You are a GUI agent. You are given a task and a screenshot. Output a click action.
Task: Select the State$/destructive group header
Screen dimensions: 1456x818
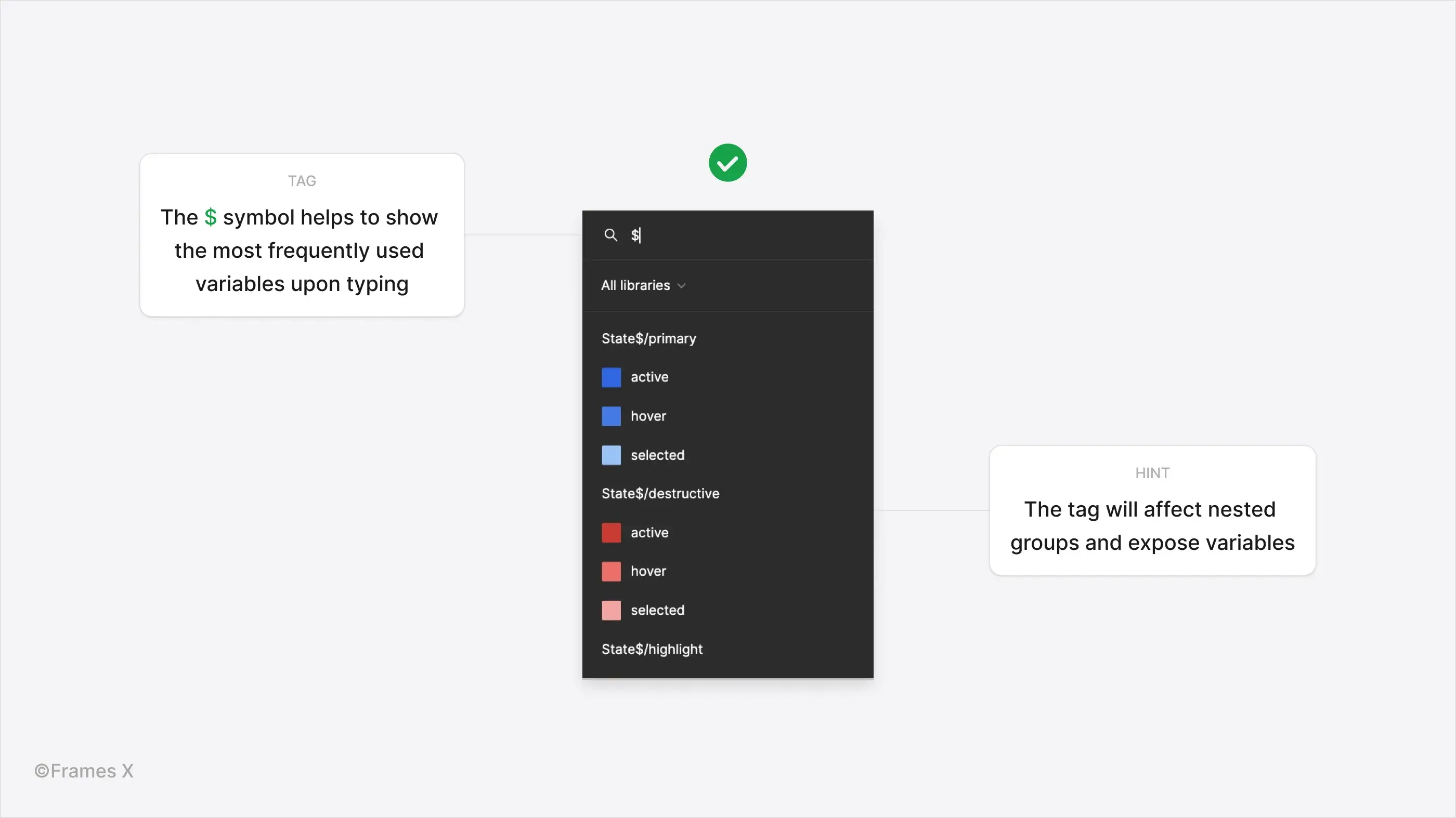click(x=660, y=493)
